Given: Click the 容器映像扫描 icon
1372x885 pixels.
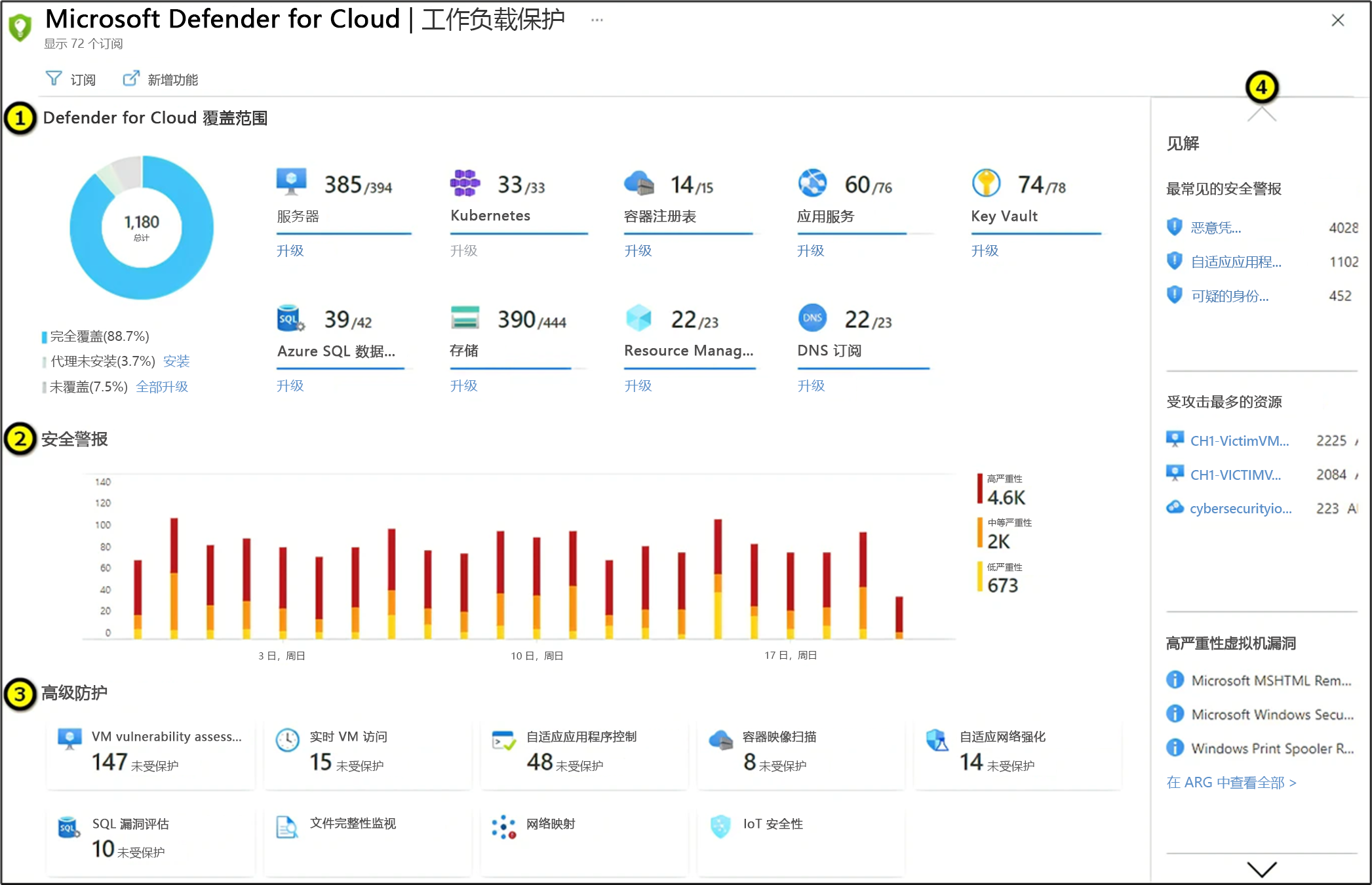Looking at the screenshot, I should tap(720, 740).
